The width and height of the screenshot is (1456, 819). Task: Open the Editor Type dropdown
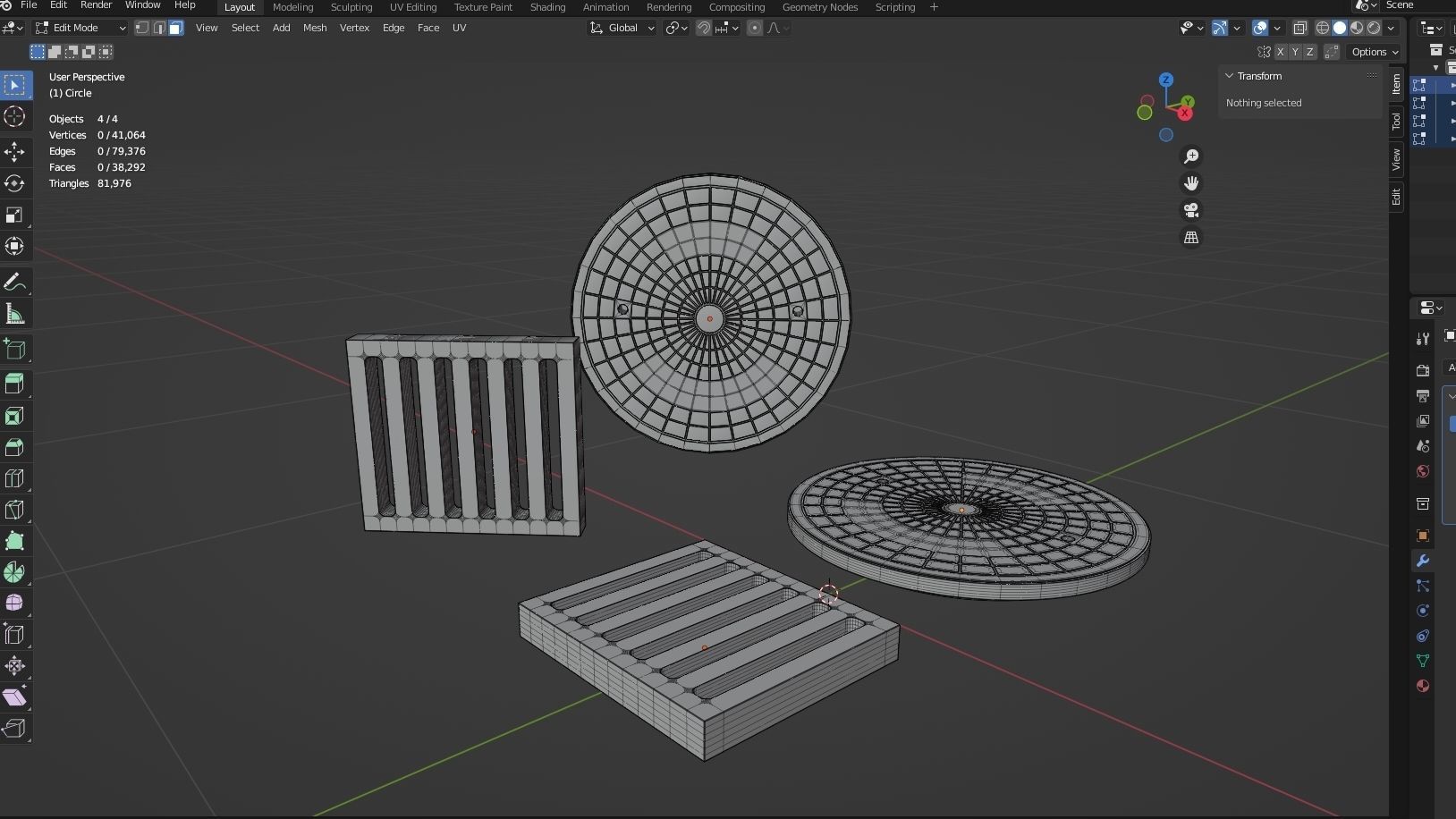click(11, 28)
